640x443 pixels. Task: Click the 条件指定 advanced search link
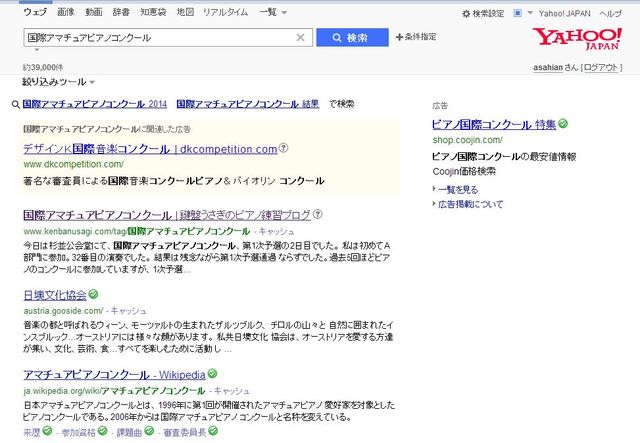tap(420, 37)
